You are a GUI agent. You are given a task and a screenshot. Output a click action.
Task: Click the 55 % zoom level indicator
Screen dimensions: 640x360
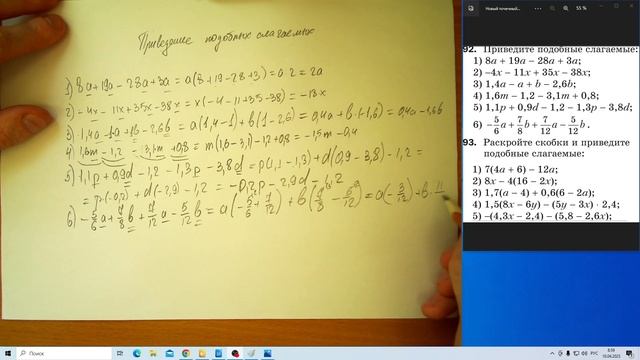(x=581, y=8)
